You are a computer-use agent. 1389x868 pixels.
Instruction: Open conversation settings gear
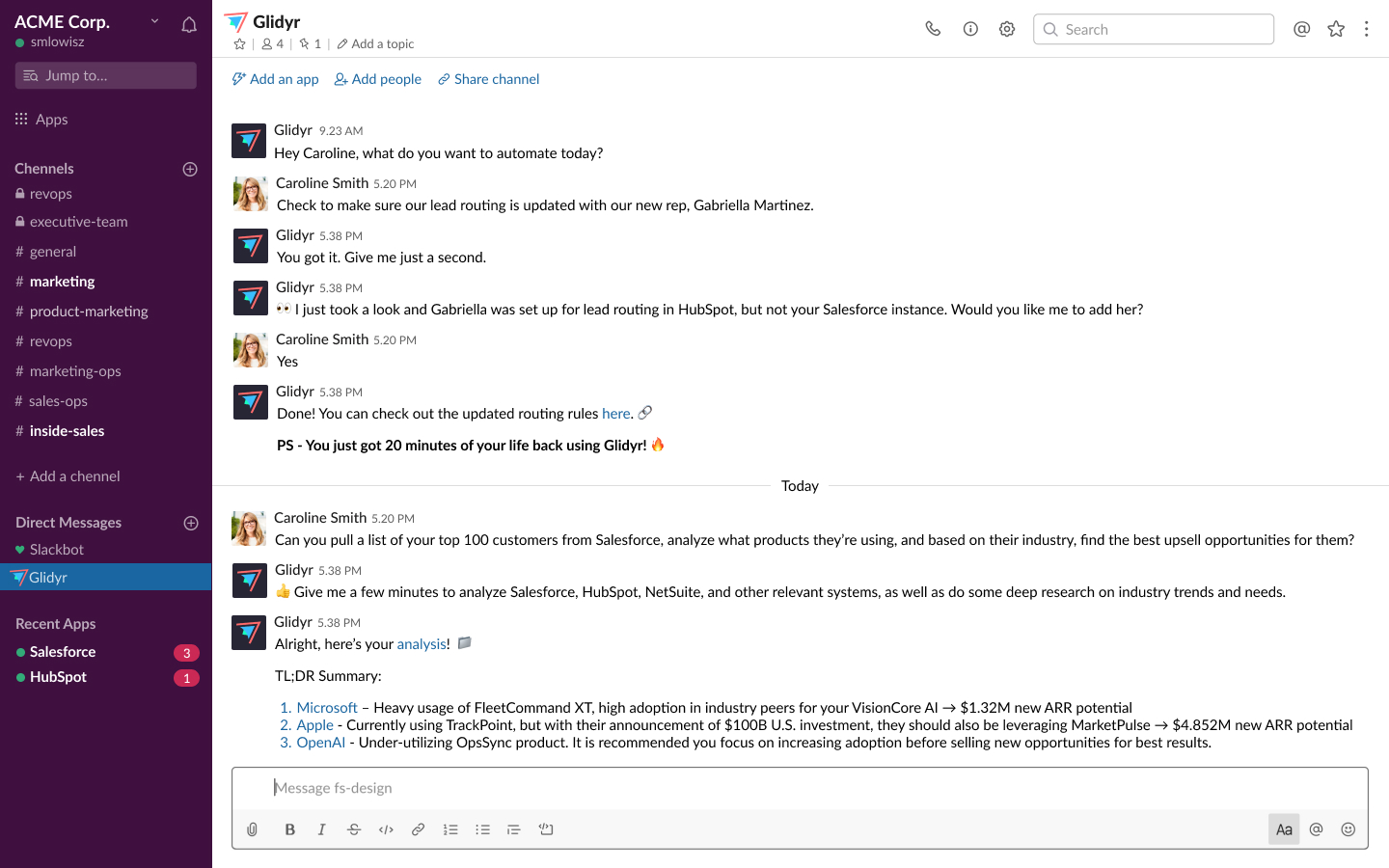pos(1007,29)
